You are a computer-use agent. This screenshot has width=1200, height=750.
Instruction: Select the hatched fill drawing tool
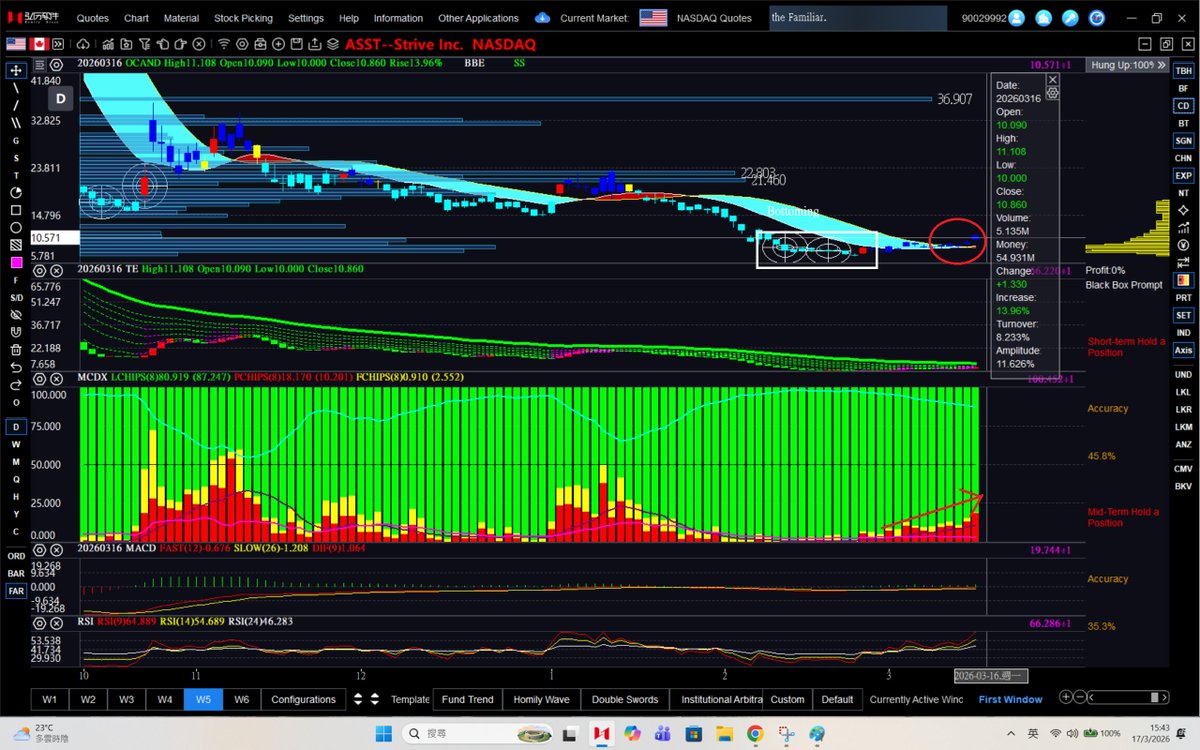[x=16, y=244]
